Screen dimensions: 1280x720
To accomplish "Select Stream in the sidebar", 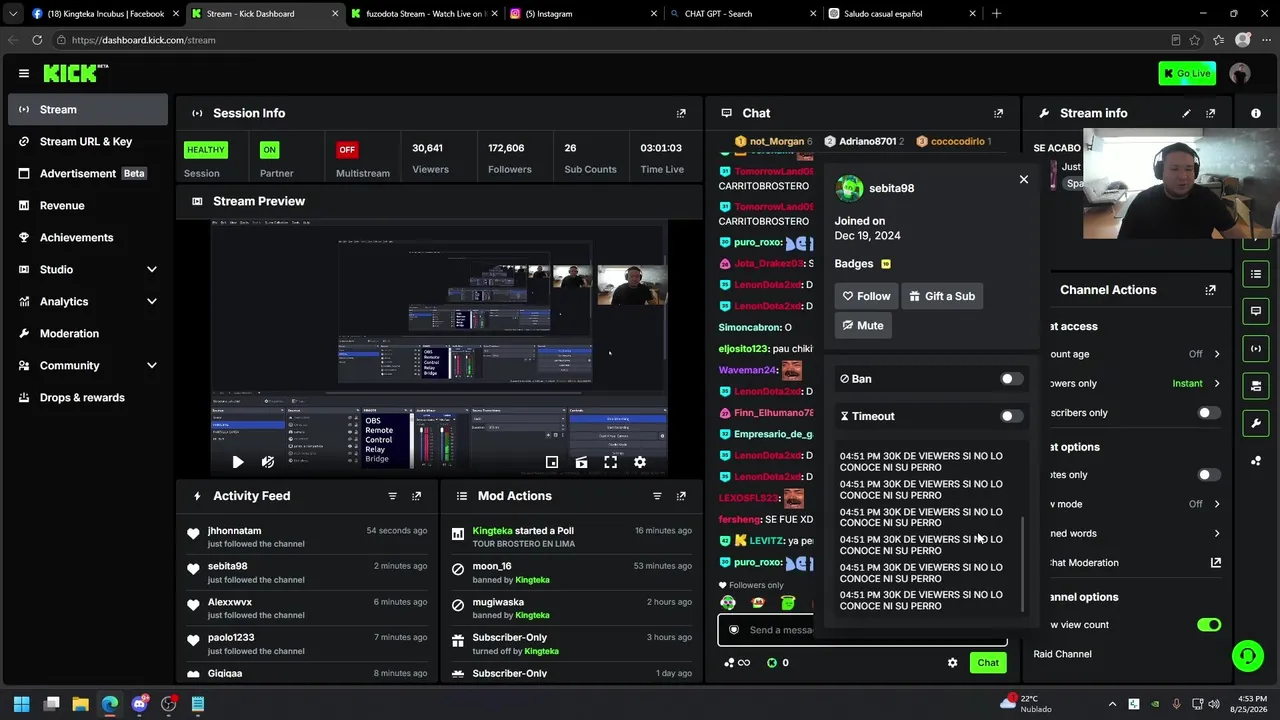I will pyautogui.click(x=88, y=110).
